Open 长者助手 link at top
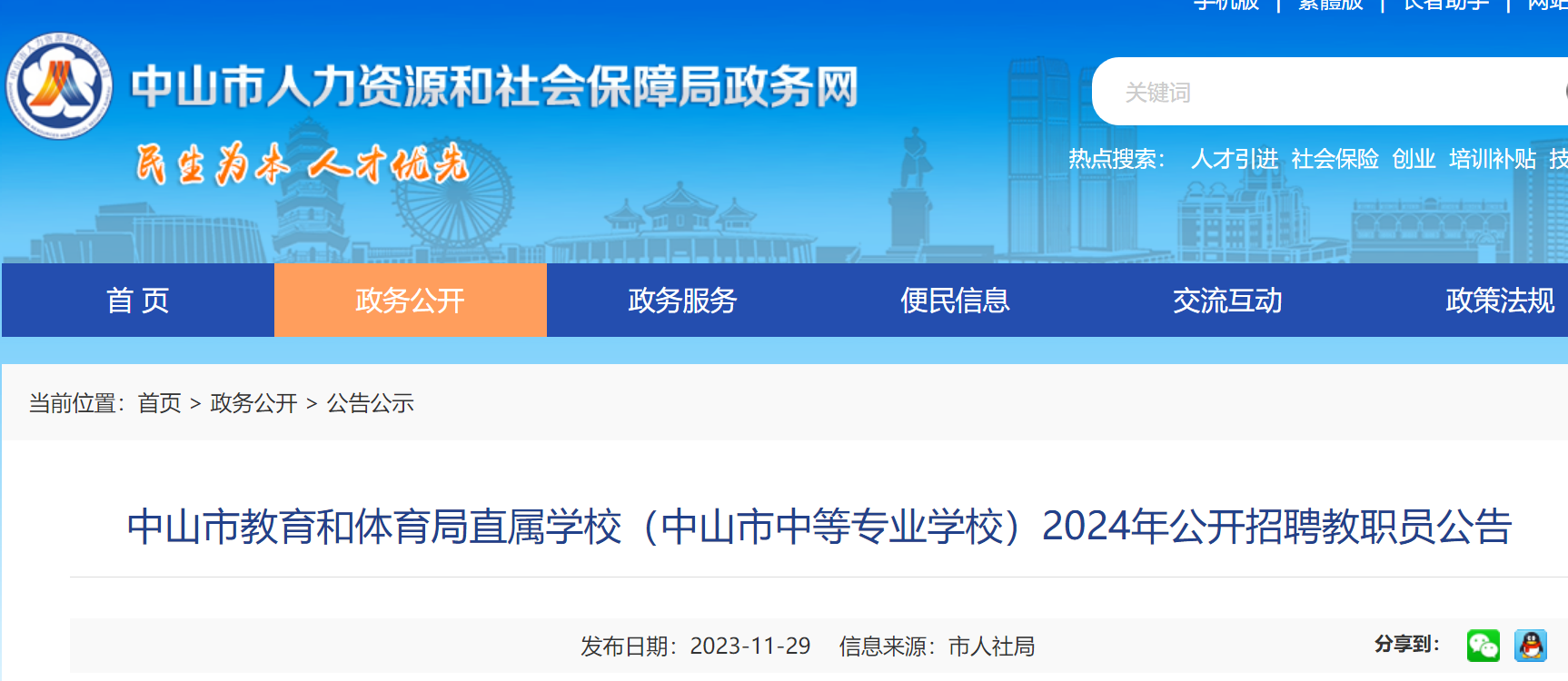 1445,5
